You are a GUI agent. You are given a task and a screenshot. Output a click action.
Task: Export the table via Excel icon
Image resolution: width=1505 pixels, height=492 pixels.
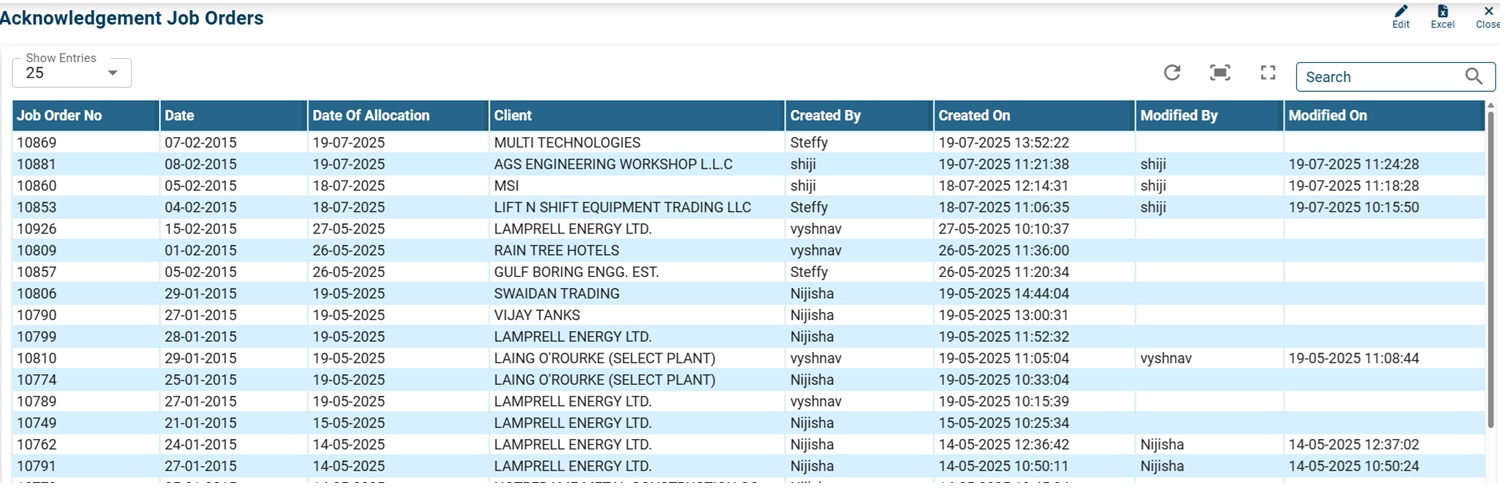coord(1442,12)
